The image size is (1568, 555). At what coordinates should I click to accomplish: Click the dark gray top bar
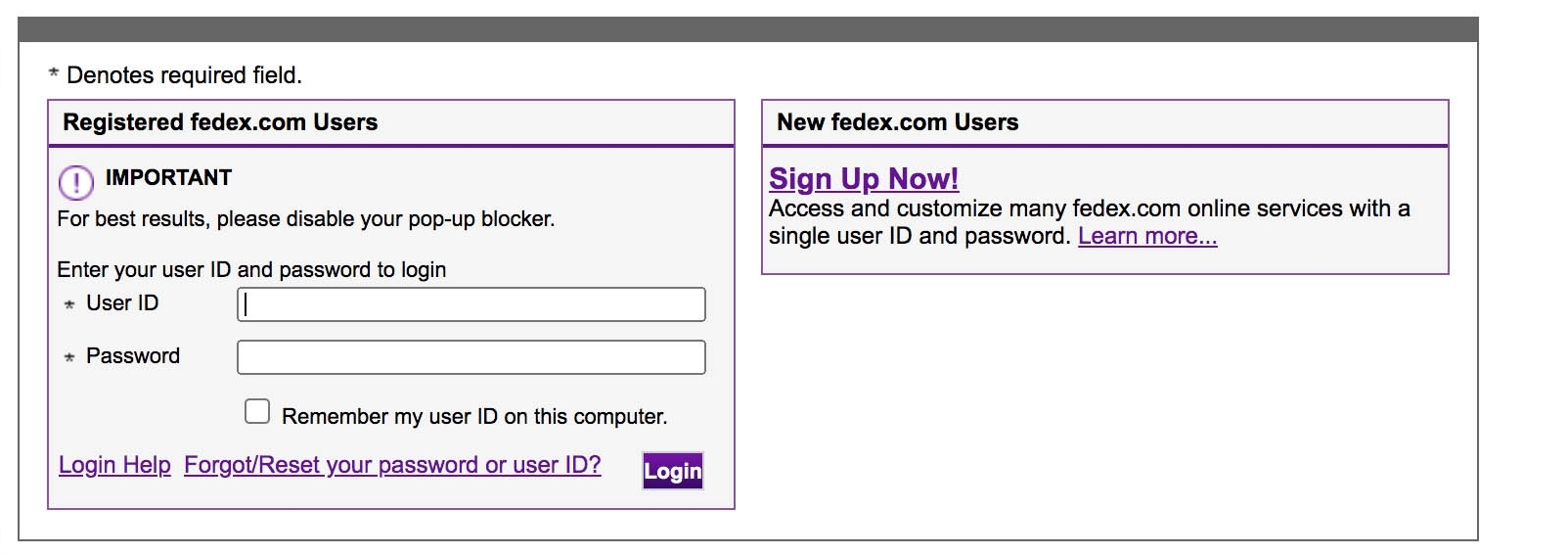747,29
